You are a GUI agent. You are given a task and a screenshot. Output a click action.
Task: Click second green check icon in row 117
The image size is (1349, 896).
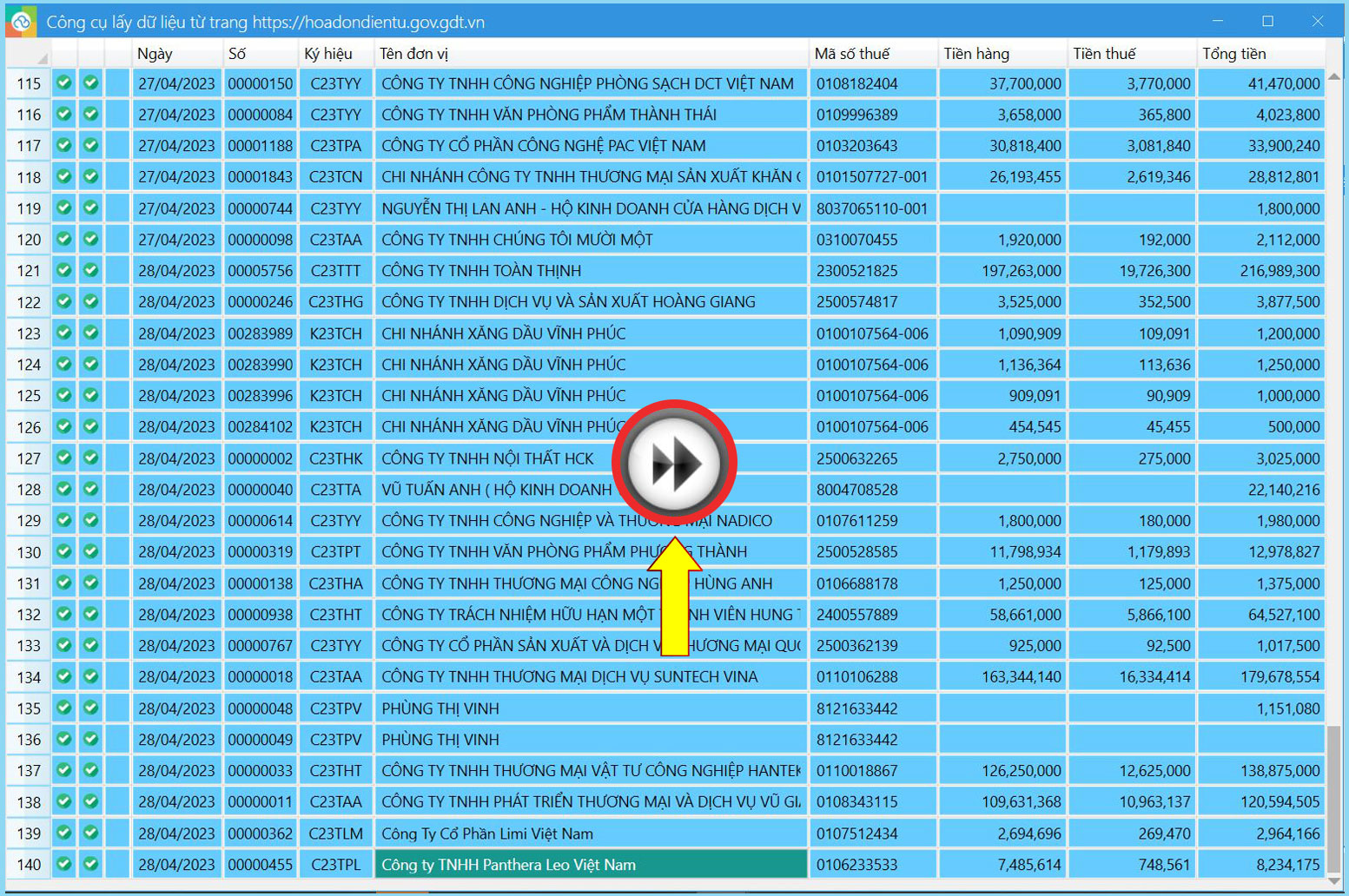(x=90, y=145)
